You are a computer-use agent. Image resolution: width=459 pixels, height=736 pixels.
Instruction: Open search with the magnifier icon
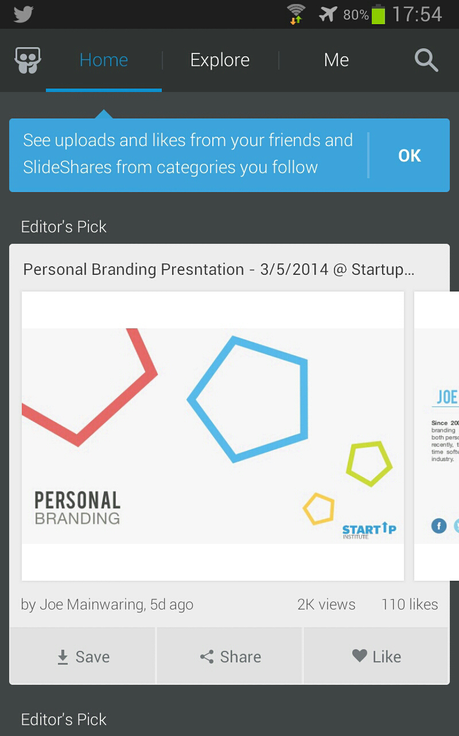426,60
